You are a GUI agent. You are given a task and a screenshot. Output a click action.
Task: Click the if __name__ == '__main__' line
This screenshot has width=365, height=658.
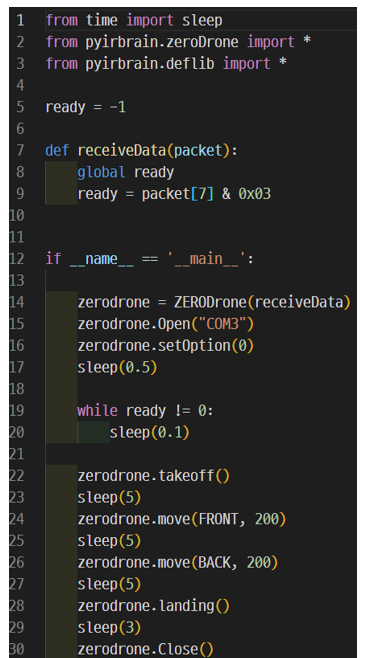click(x=150, y=258)
